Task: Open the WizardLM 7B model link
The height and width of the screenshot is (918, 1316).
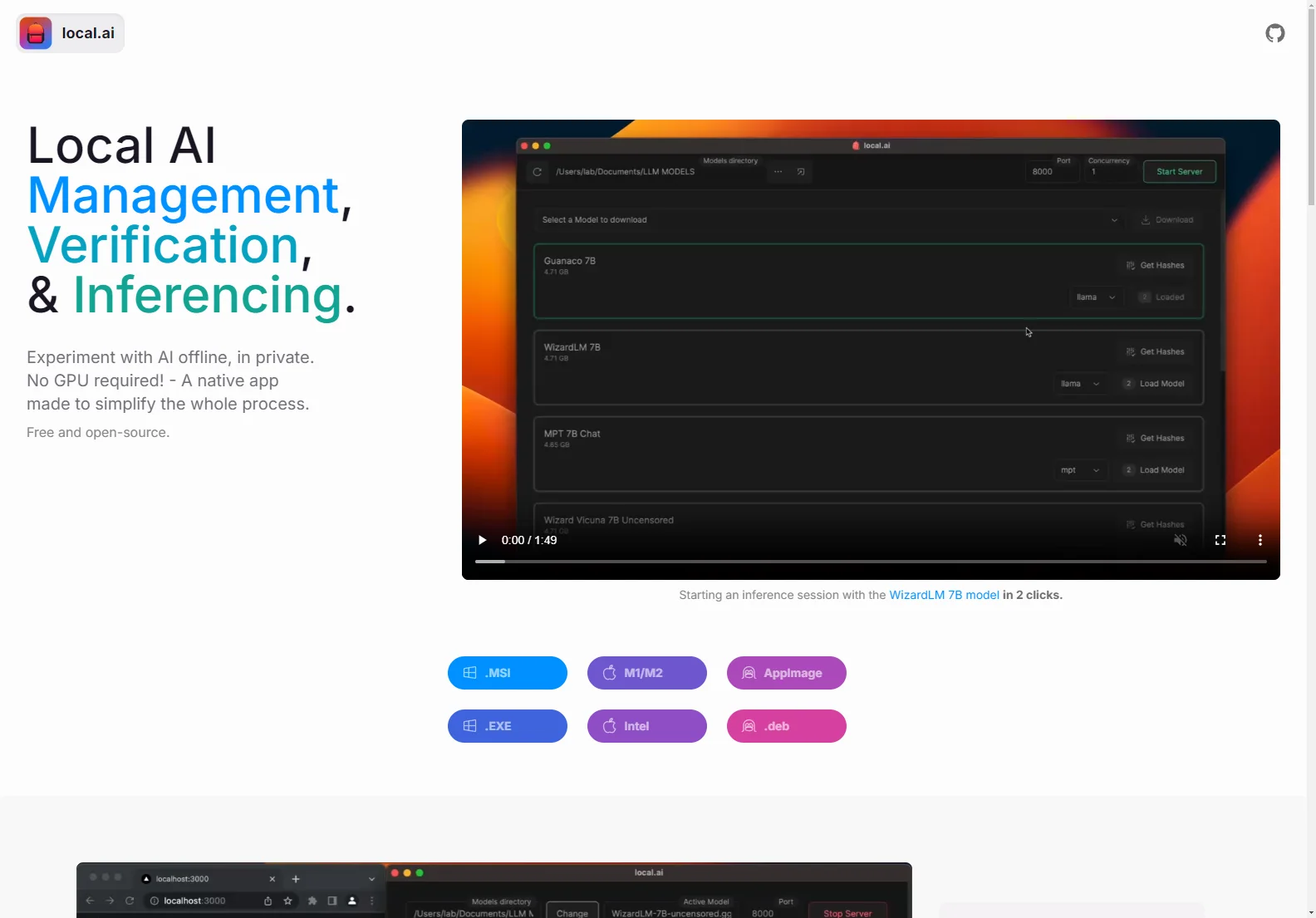Action: click(944, 595)
